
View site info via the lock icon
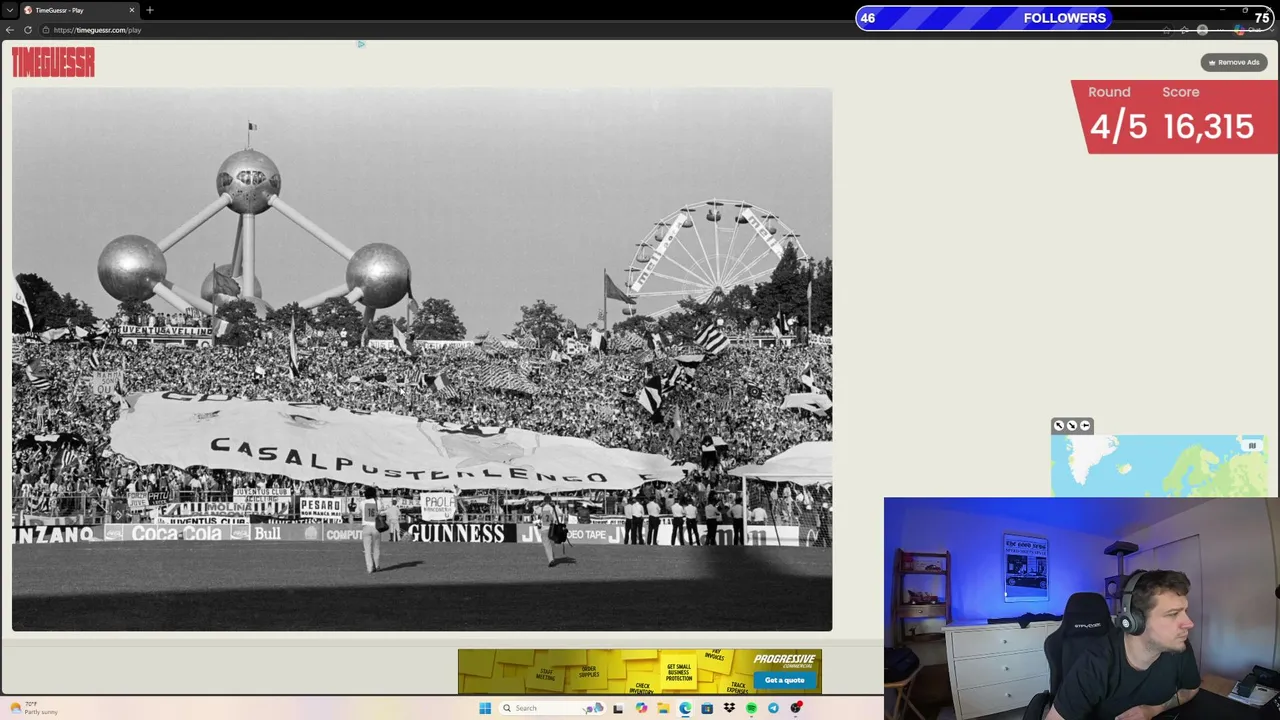[x=46, y=30]
